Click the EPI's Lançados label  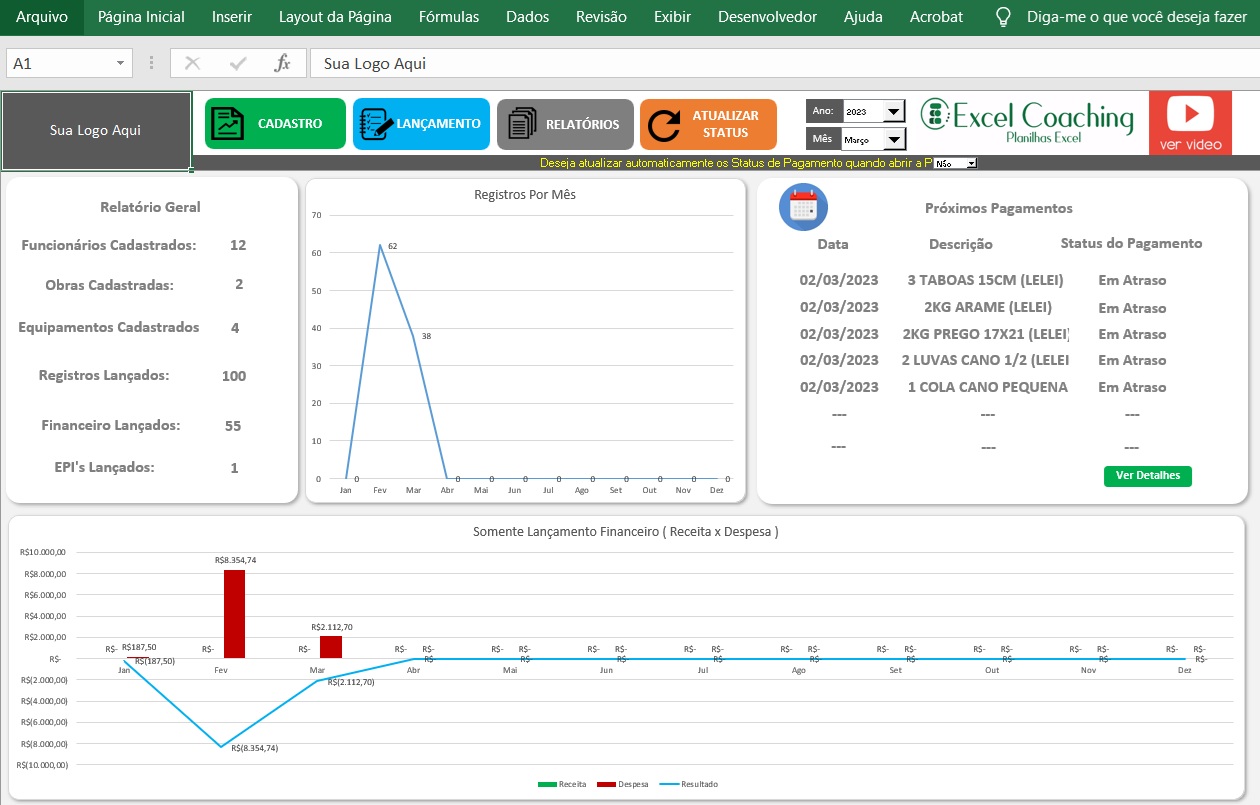pos(105,468)
